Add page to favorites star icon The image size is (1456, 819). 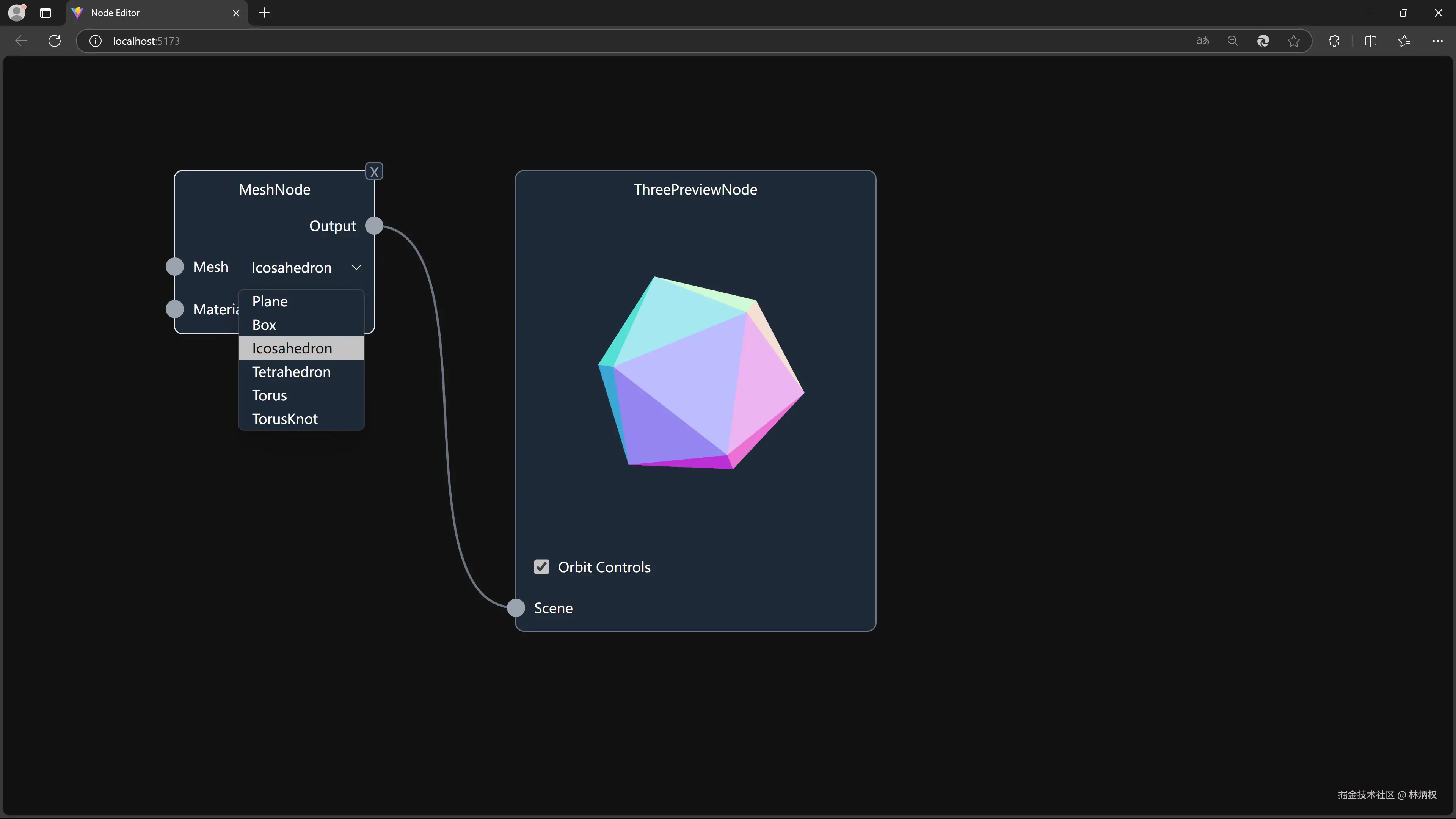1293,41
